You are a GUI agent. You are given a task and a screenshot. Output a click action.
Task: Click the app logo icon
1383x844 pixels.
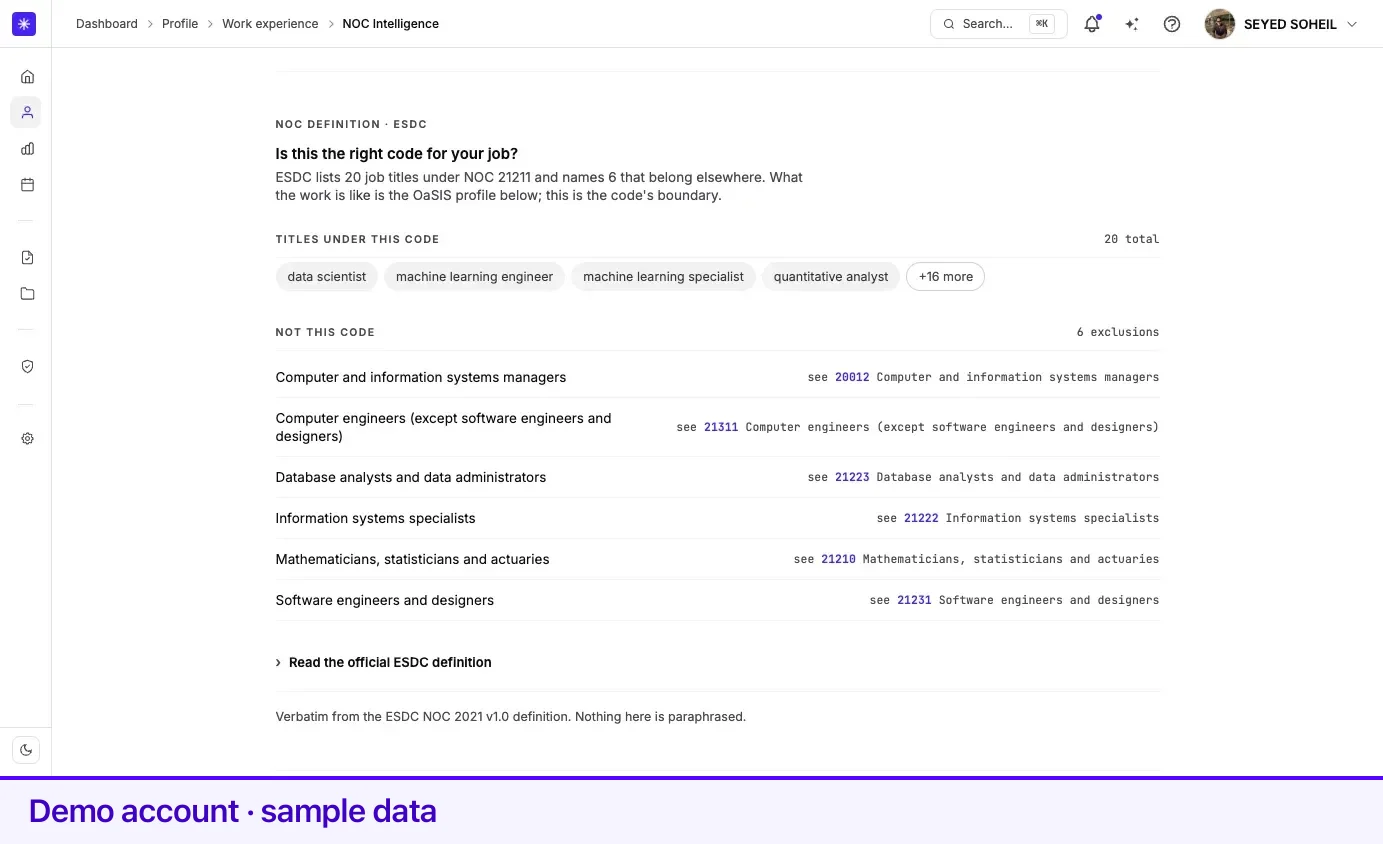click(24, 24)
